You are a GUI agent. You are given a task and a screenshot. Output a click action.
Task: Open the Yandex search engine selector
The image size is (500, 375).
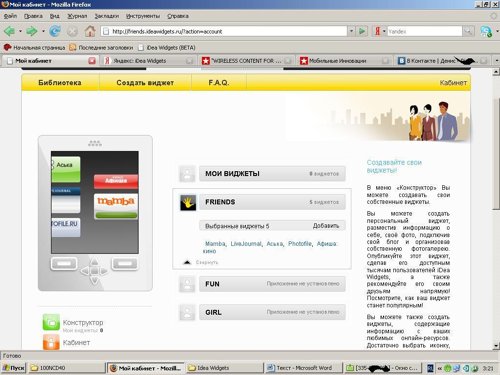click(x=380, y=31)
